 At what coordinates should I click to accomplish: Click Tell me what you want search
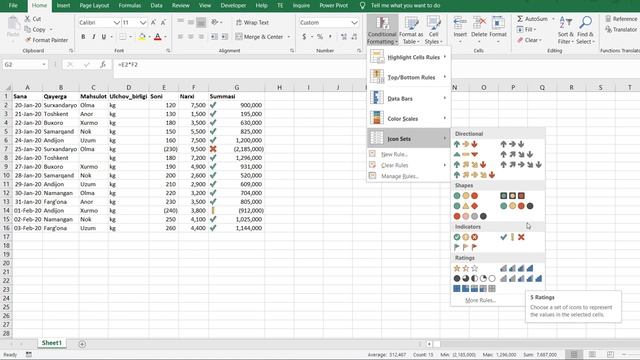click(x=405, y=5)
